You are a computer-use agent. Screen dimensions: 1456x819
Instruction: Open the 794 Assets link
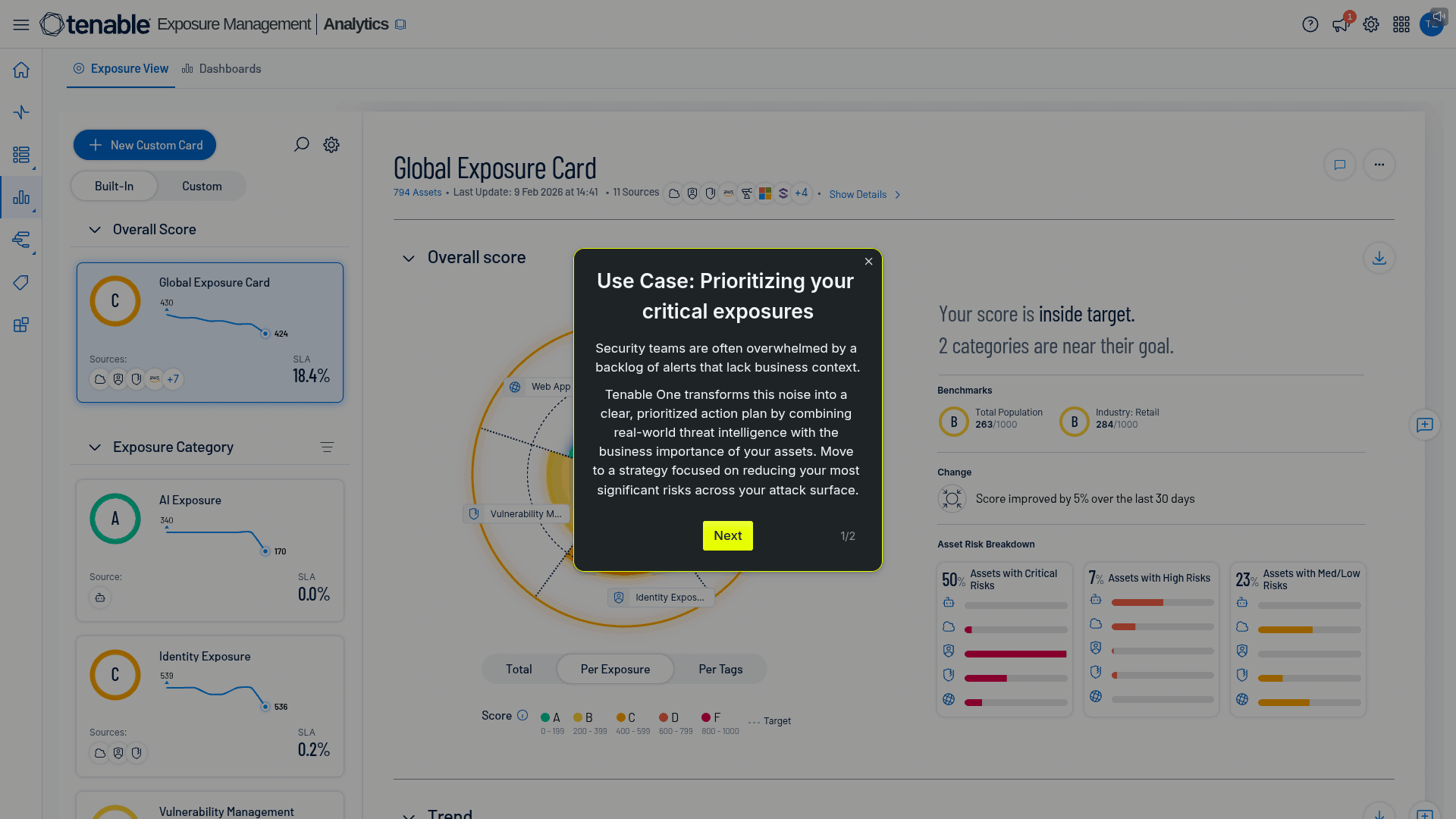click(417, 193)
